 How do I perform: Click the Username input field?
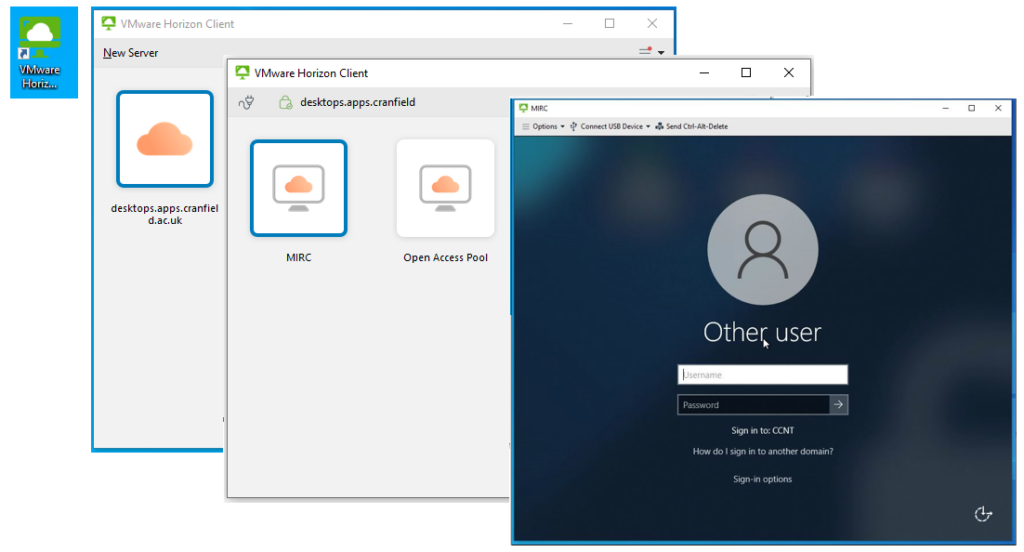(x=762, y=375)
